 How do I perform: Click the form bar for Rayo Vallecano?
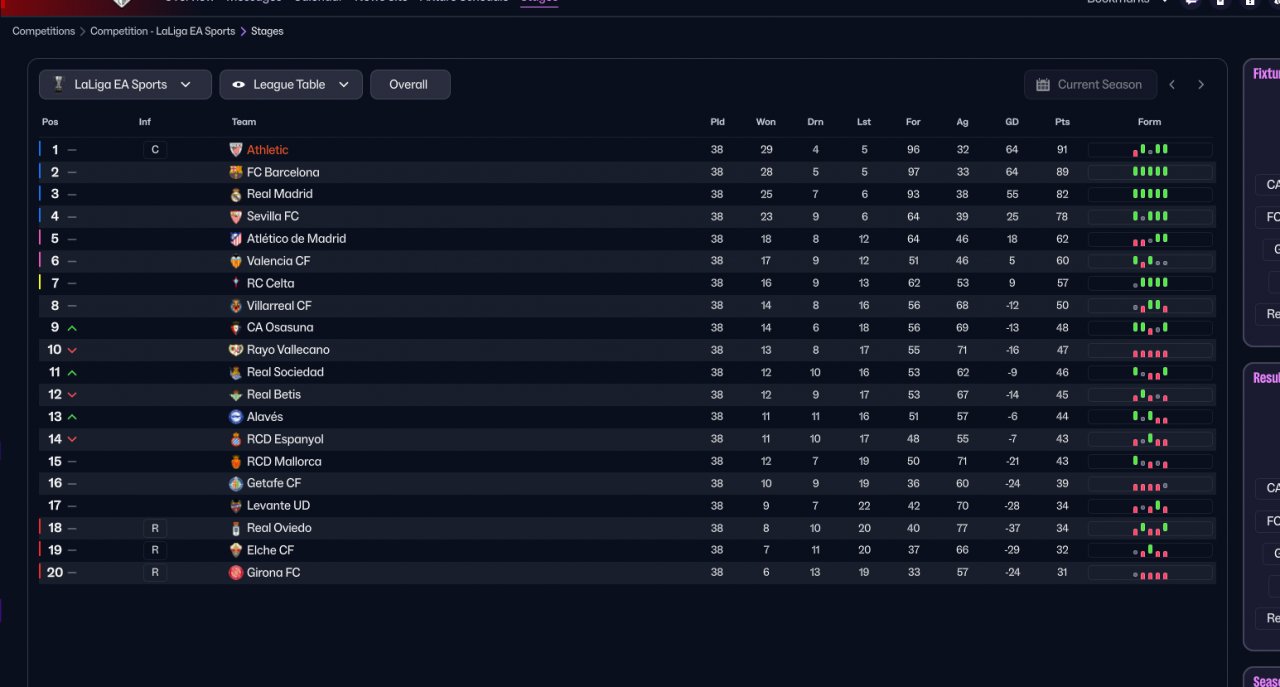[1150, 350]
